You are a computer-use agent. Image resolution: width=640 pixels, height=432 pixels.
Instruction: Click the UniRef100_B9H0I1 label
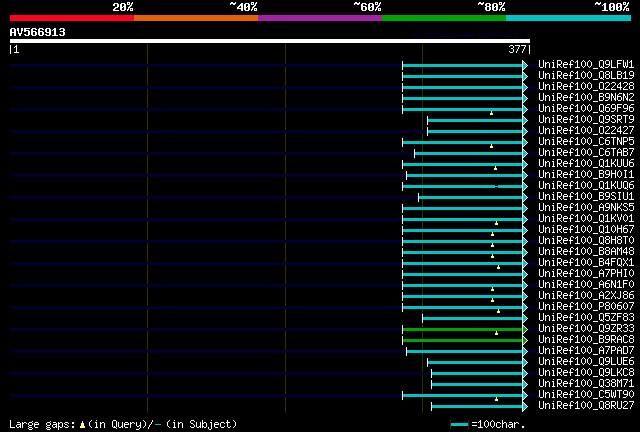586,174
